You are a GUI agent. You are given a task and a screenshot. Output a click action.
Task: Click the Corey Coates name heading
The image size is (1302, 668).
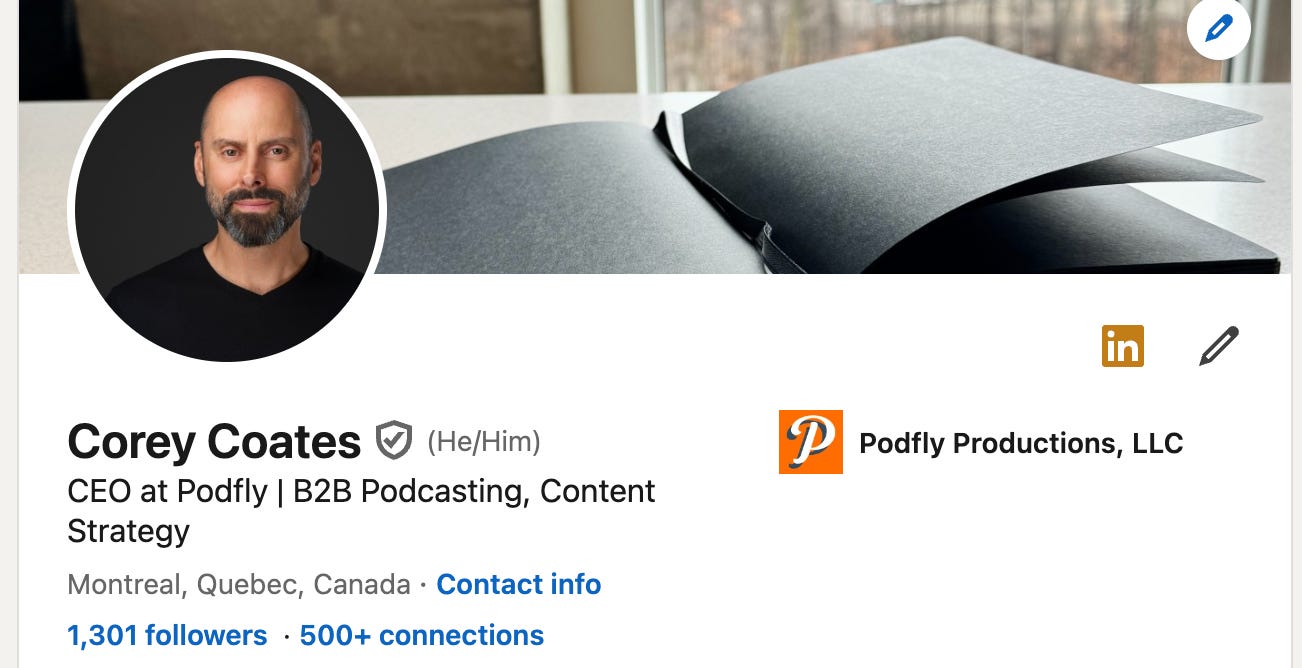click(x=214, y=441)
